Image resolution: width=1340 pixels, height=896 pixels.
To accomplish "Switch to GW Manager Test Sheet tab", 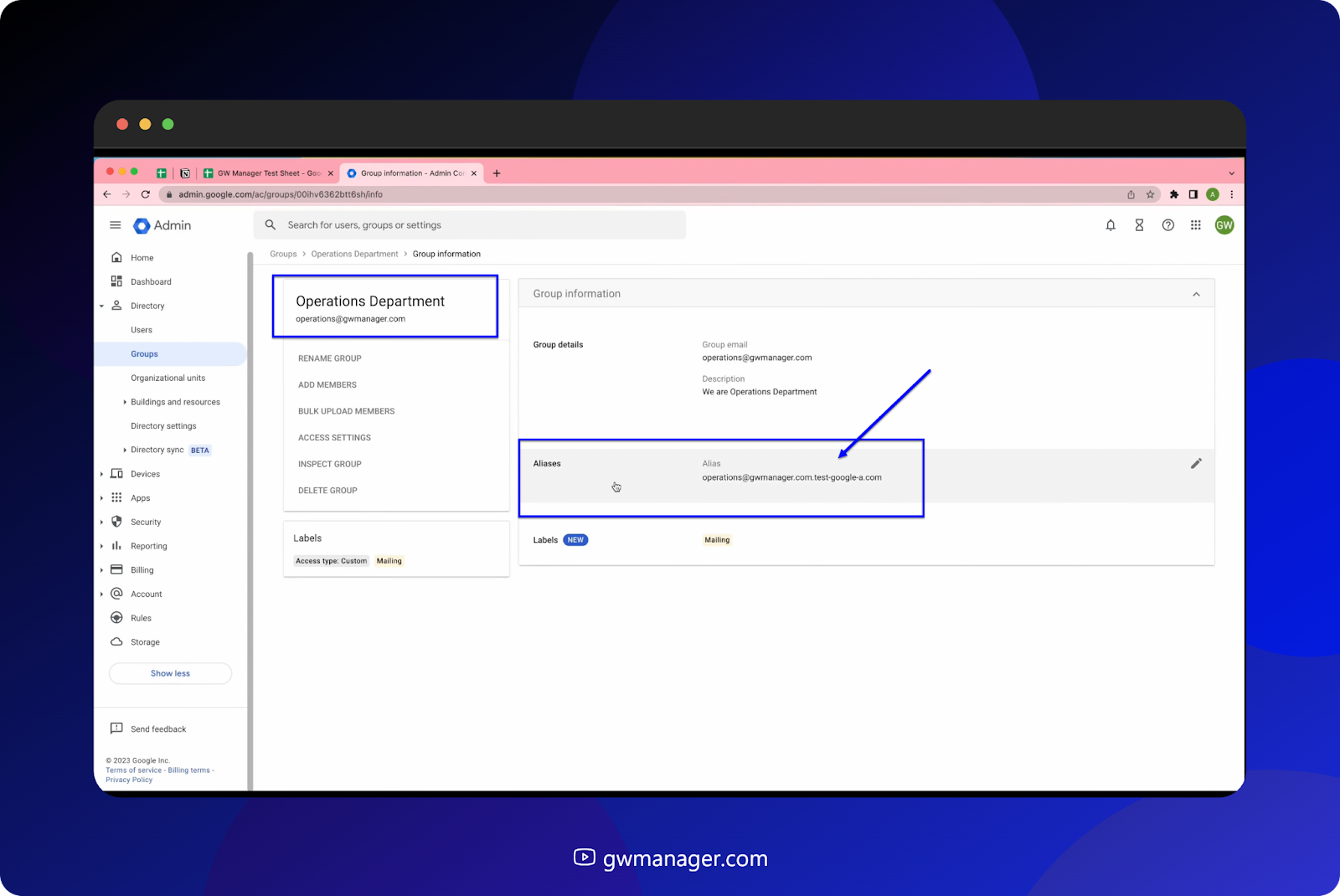I will (x=268, y=173).
